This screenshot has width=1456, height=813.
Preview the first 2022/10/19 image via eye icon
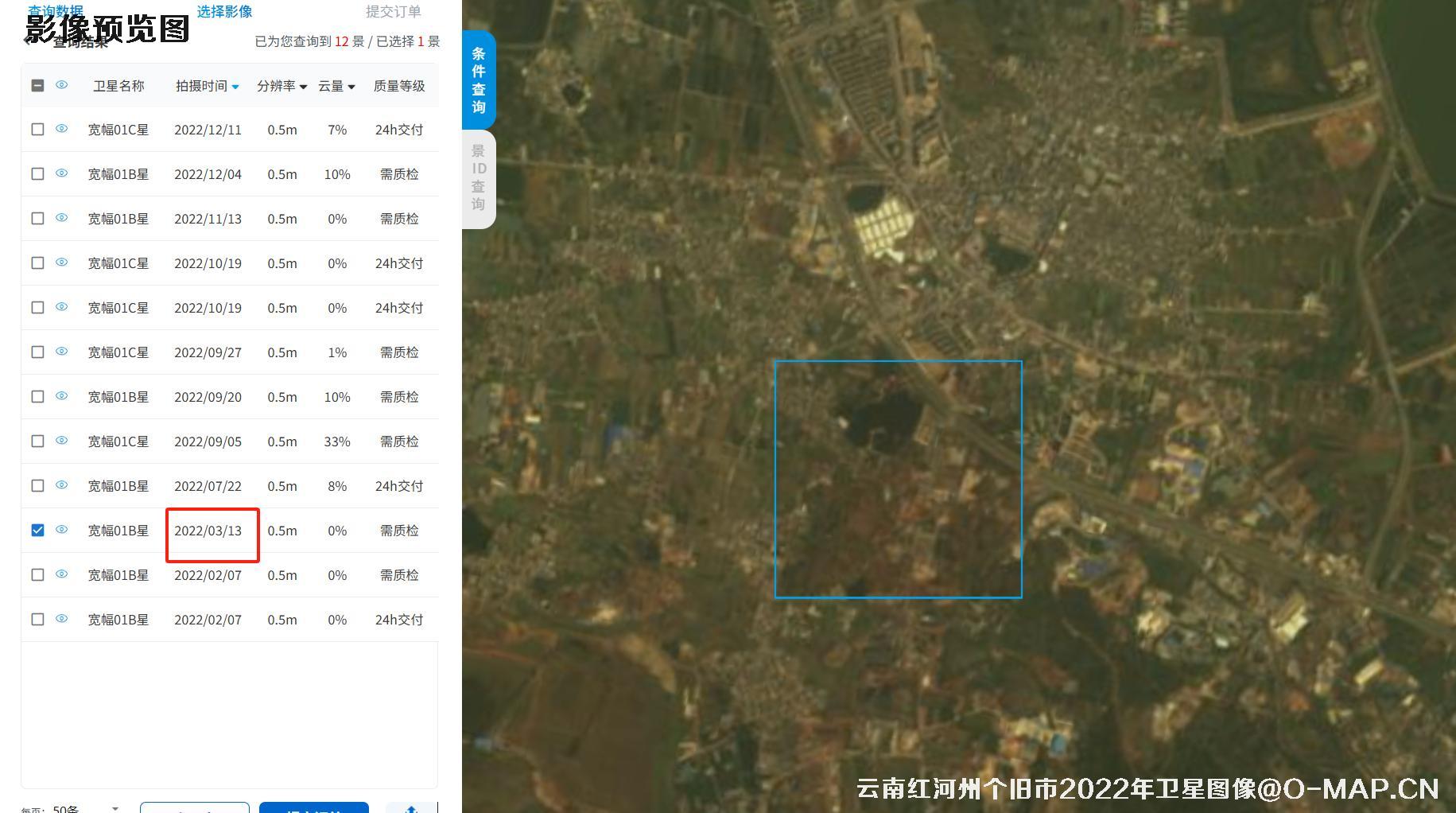point(61,263)
